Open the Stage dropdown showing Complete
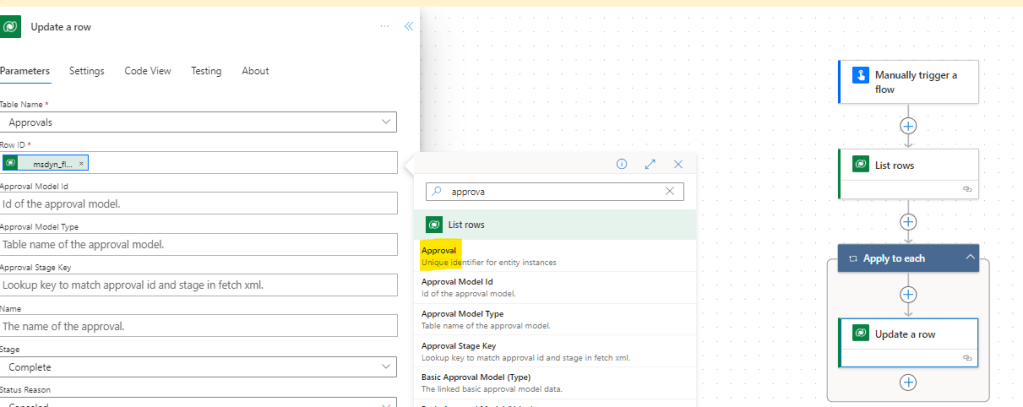 198,367
